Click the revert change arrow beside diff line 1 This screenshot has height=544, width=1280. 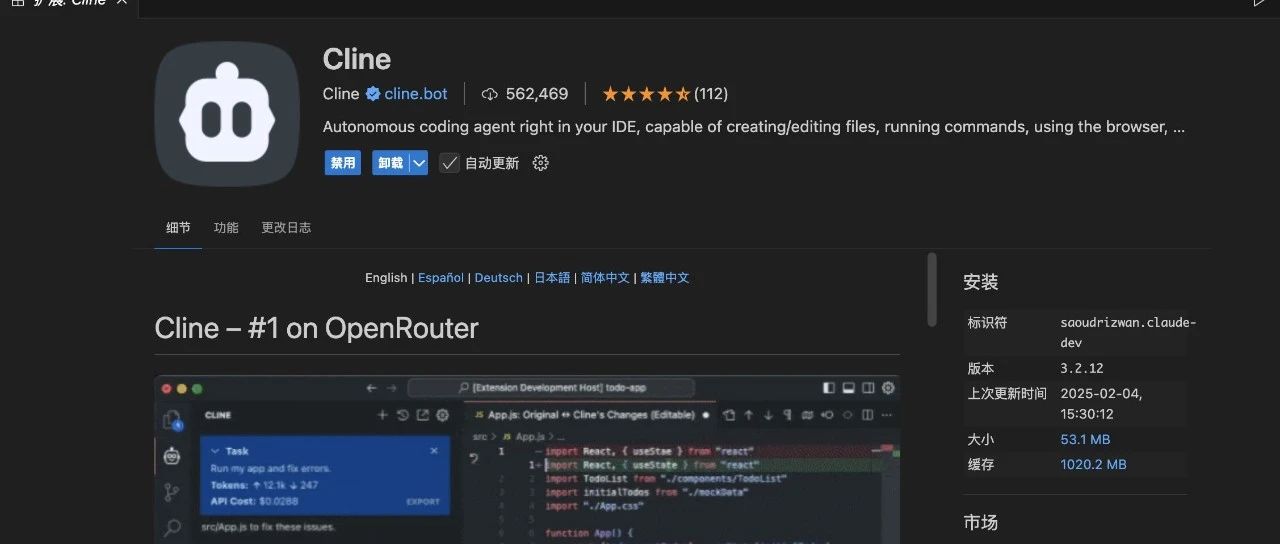coord(474,458)
